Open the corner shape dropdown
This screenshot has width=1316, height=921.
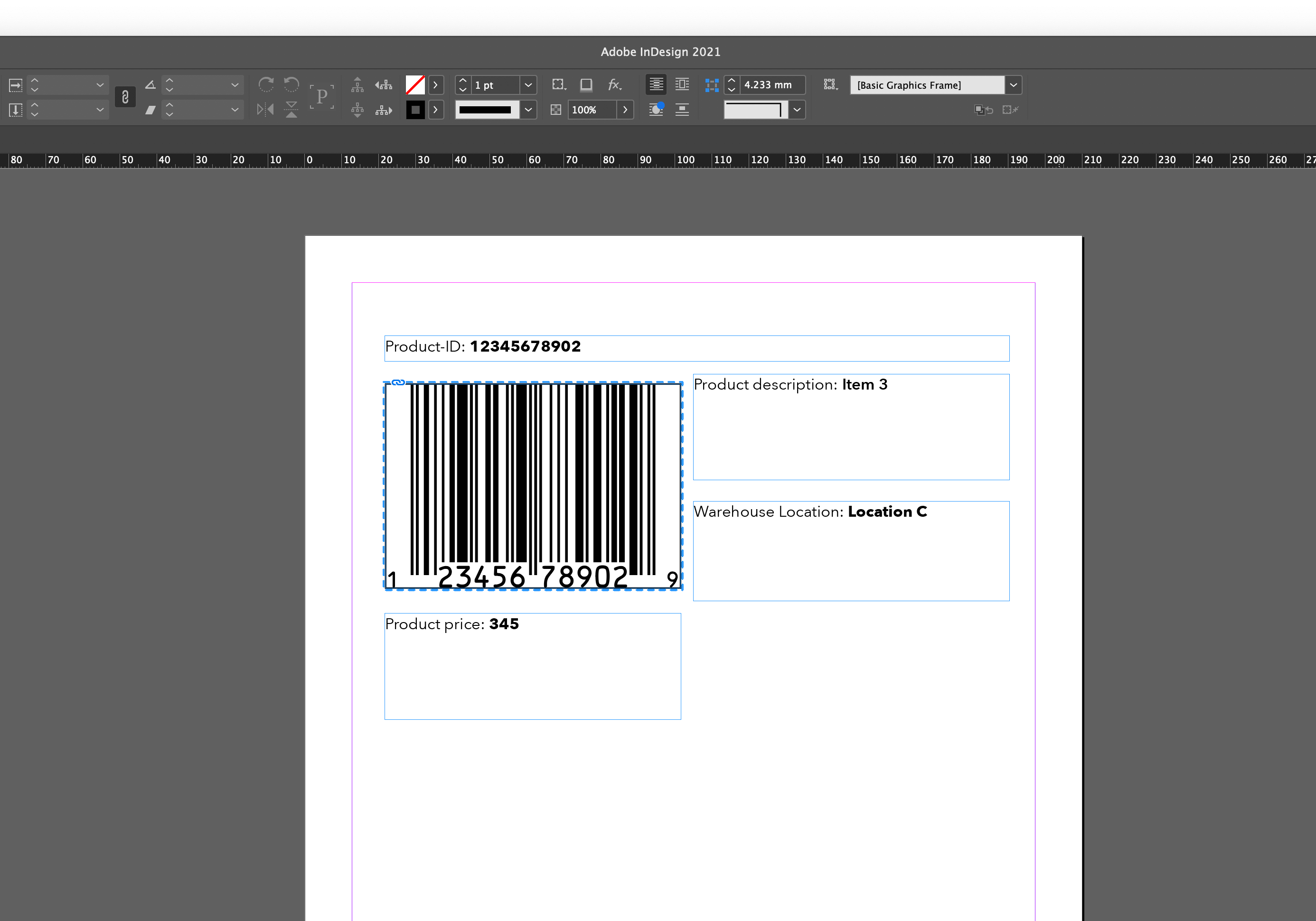[x=797, y=110]
